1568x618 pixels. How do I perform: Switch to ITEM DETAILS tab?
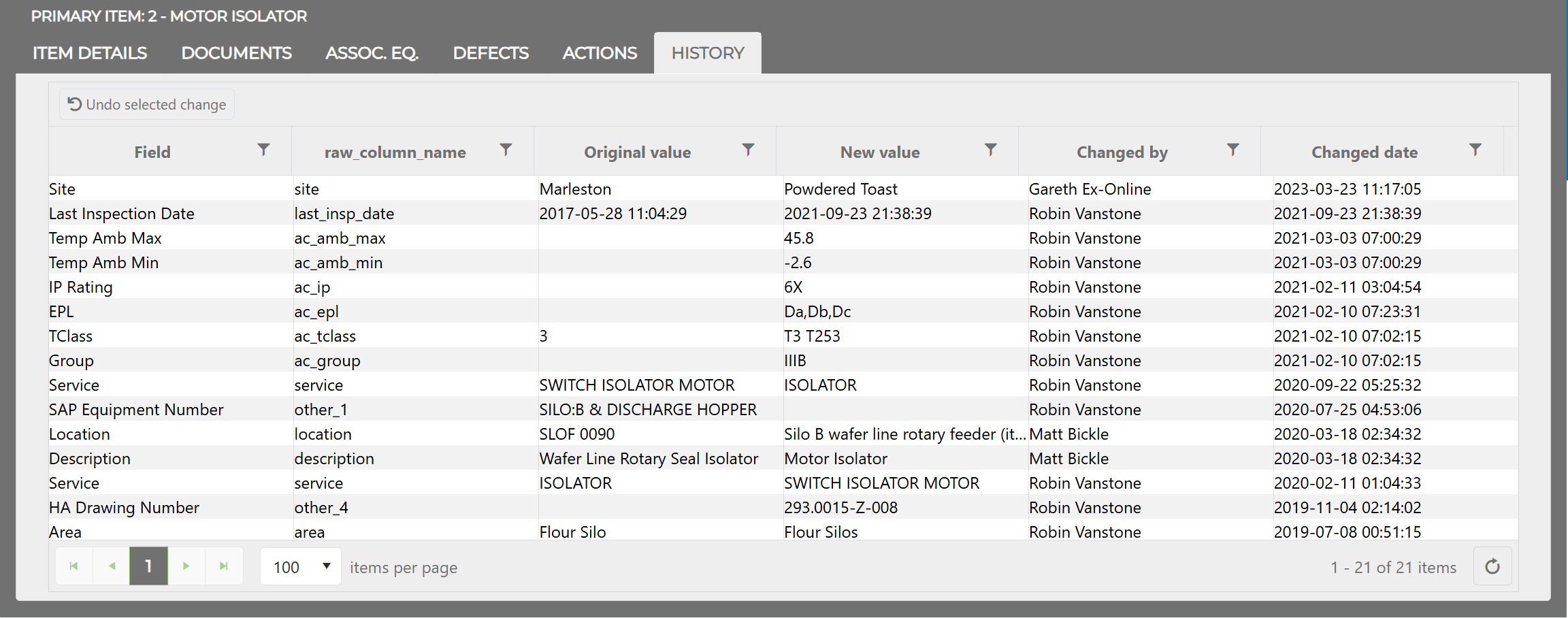[x=90, y=53]
